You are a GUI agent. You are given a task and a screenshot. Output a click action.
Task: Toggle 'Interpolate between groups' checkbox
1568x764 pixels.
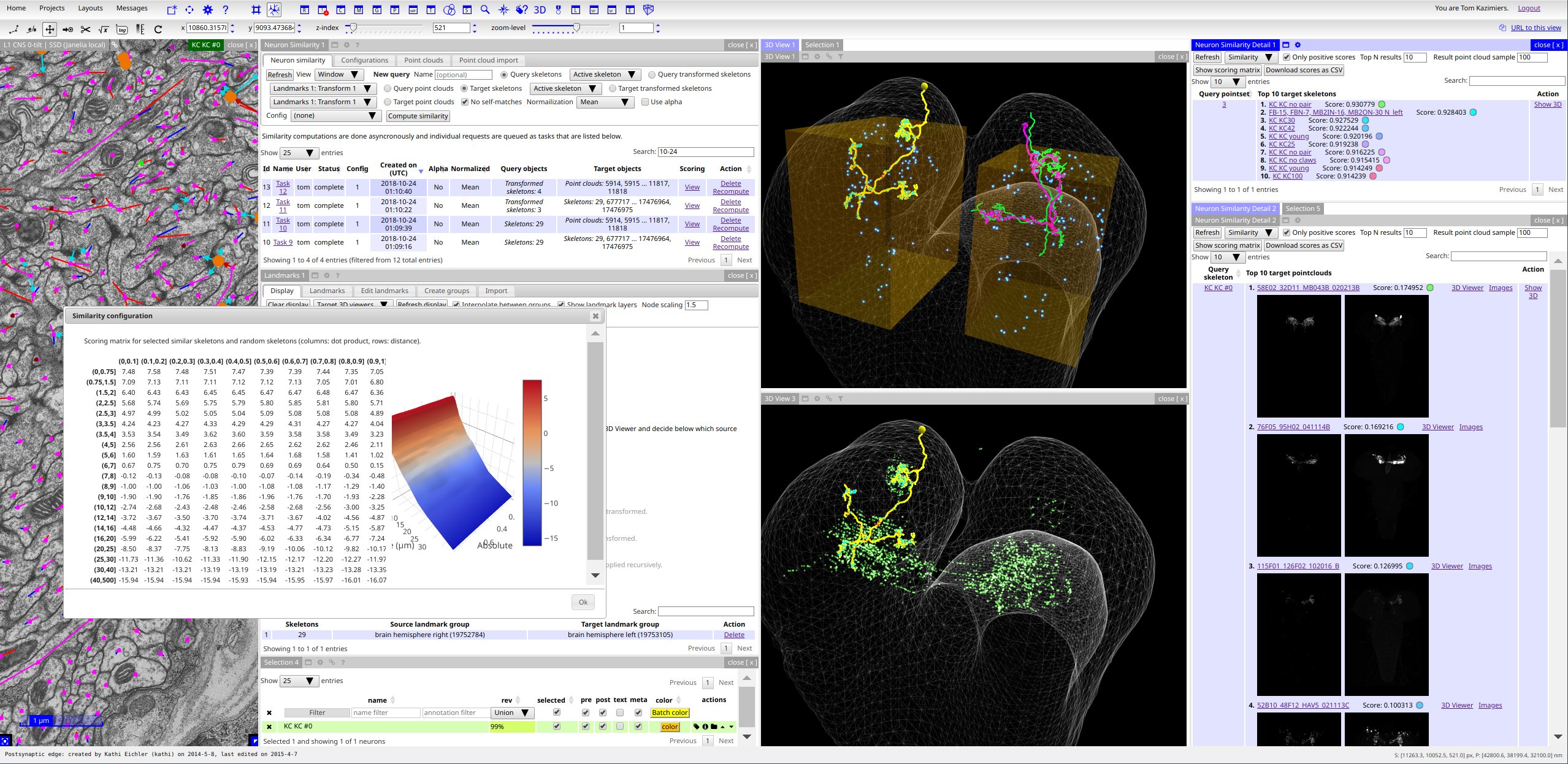pyautogui.click(x=456, y=305)
